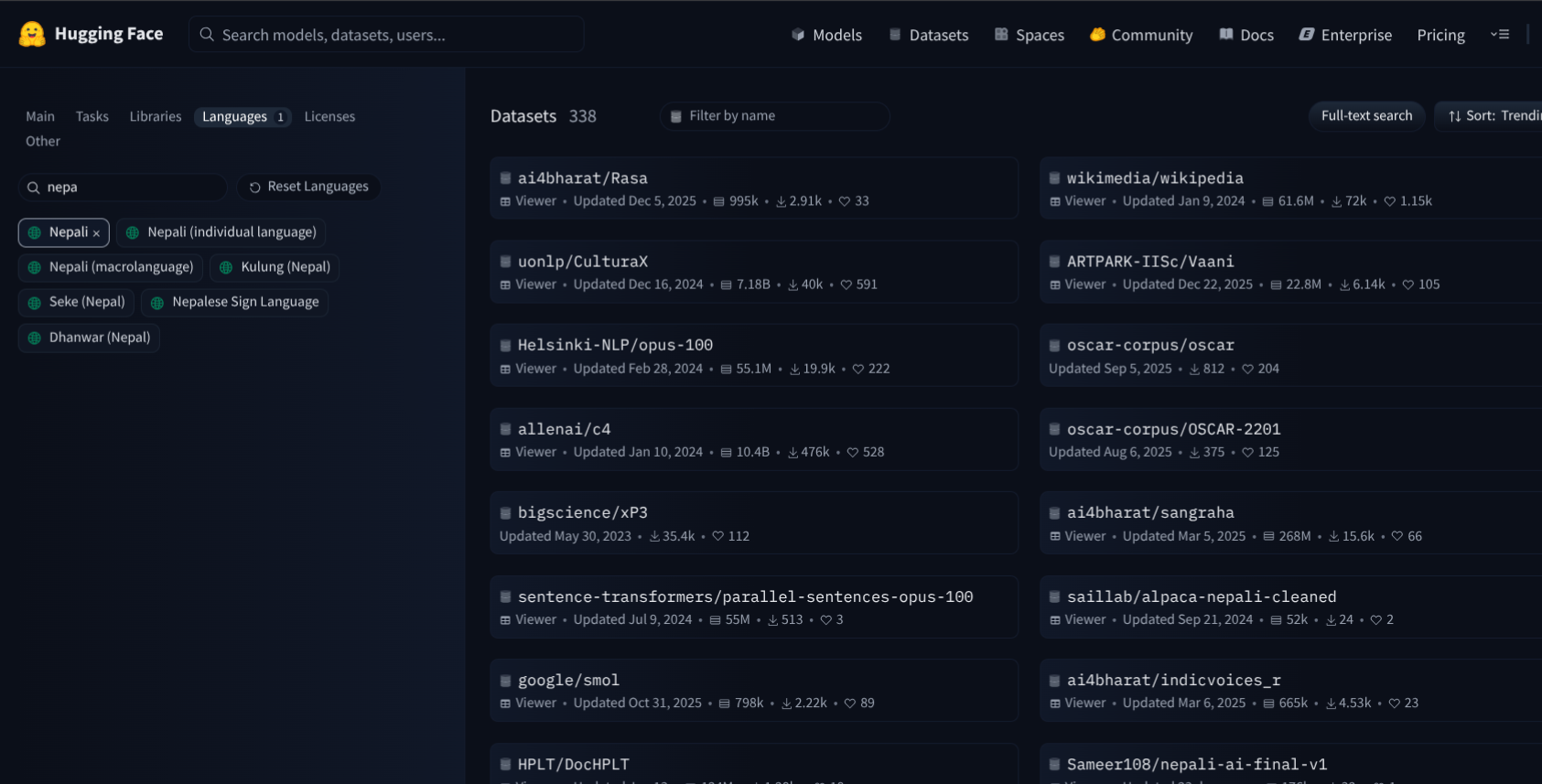1542x784 pixels.
Task: Toggle Kulung (Nepal) language filter
Action: pyautogui.click(x=275, y=267)
